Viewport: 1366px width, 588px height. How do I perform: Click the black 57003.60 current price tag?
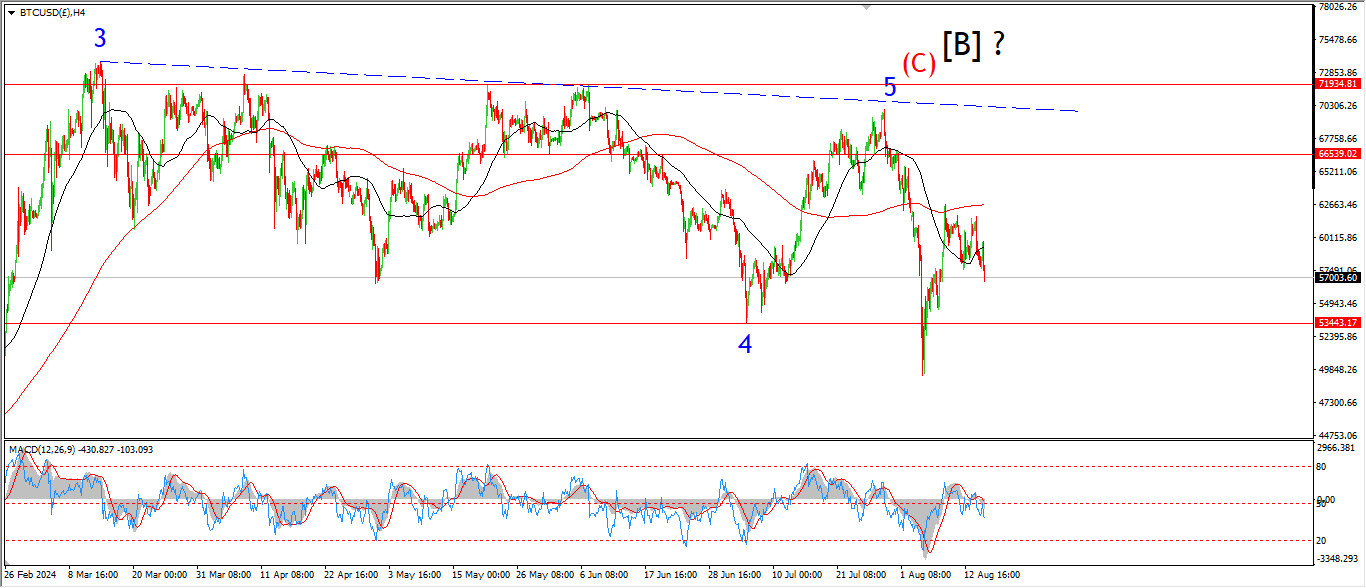tap(1337, 278)
